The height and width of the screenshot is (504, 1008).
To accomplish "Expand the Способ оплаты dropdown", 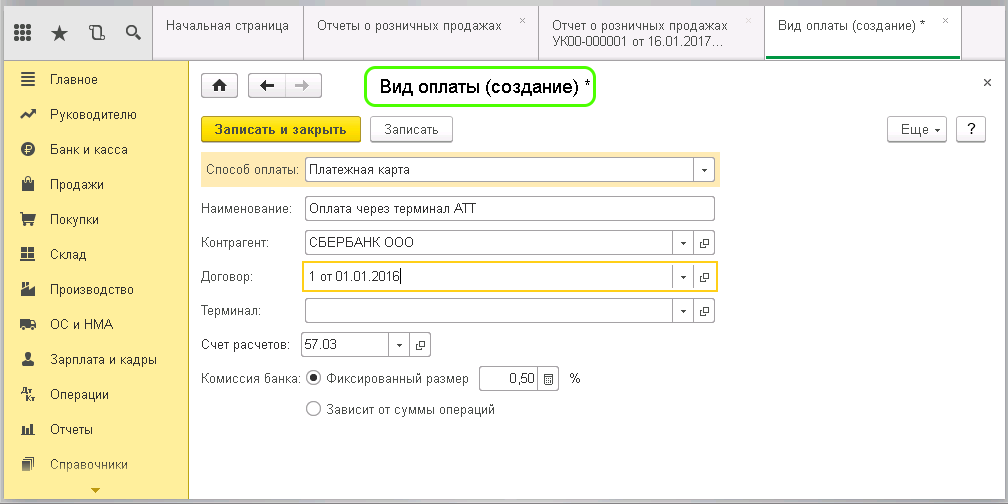I will click(x=705, y=170).
